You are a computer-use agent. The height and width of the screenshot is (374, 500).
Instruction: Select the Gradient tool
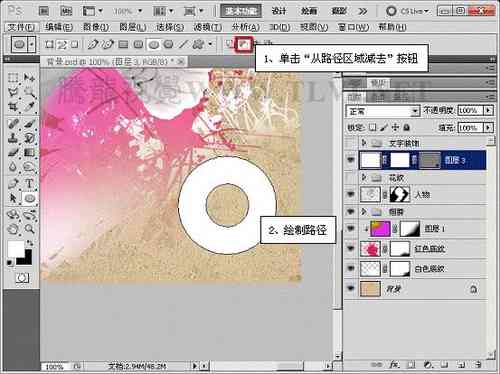coord(29,153)
